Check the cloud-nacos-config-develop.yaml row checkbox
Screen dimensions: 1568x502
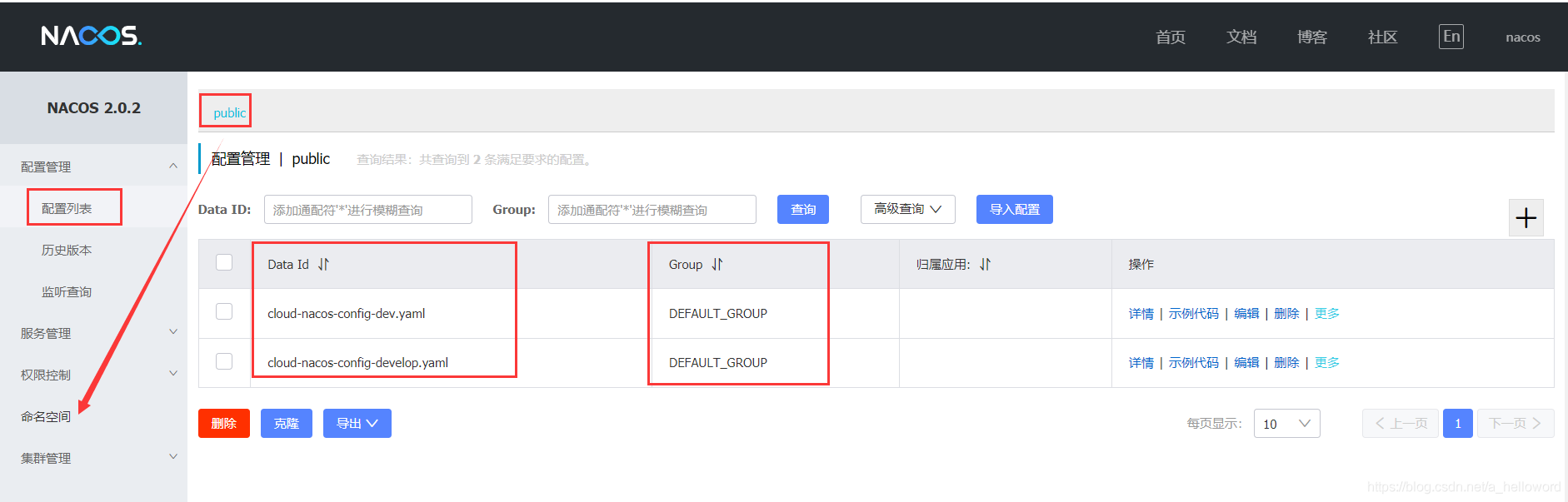(224, 361)
